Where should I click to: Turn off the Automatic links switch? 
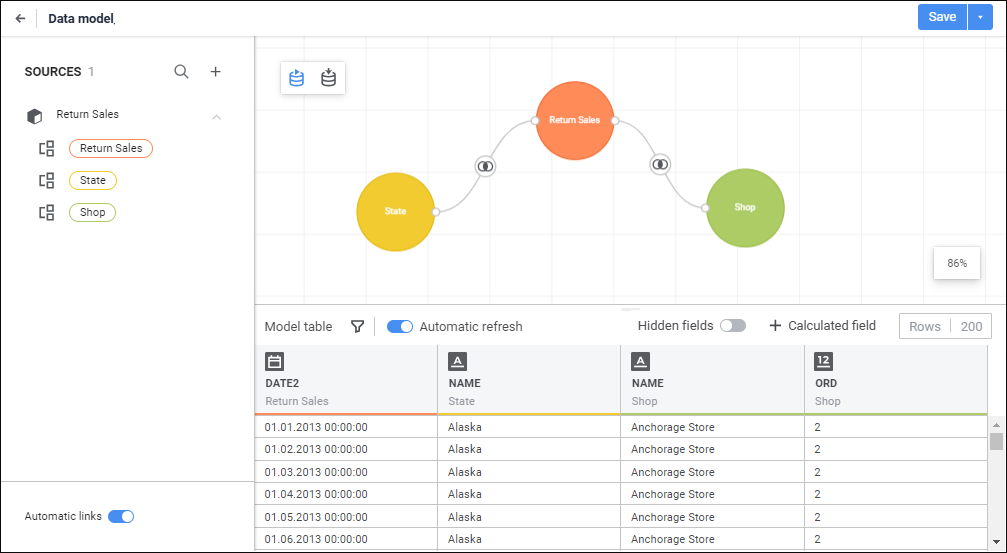[x=121, y=516]
